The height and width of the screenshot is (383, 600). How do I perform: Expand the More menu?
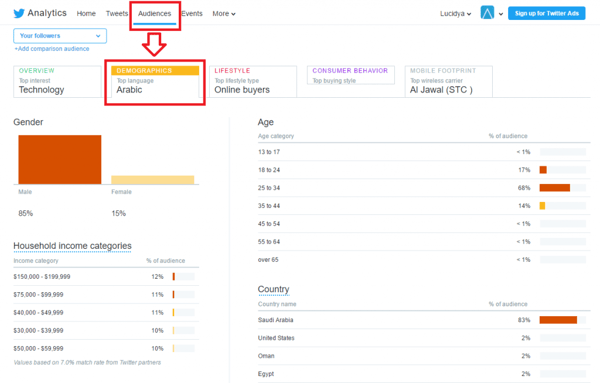224,14
